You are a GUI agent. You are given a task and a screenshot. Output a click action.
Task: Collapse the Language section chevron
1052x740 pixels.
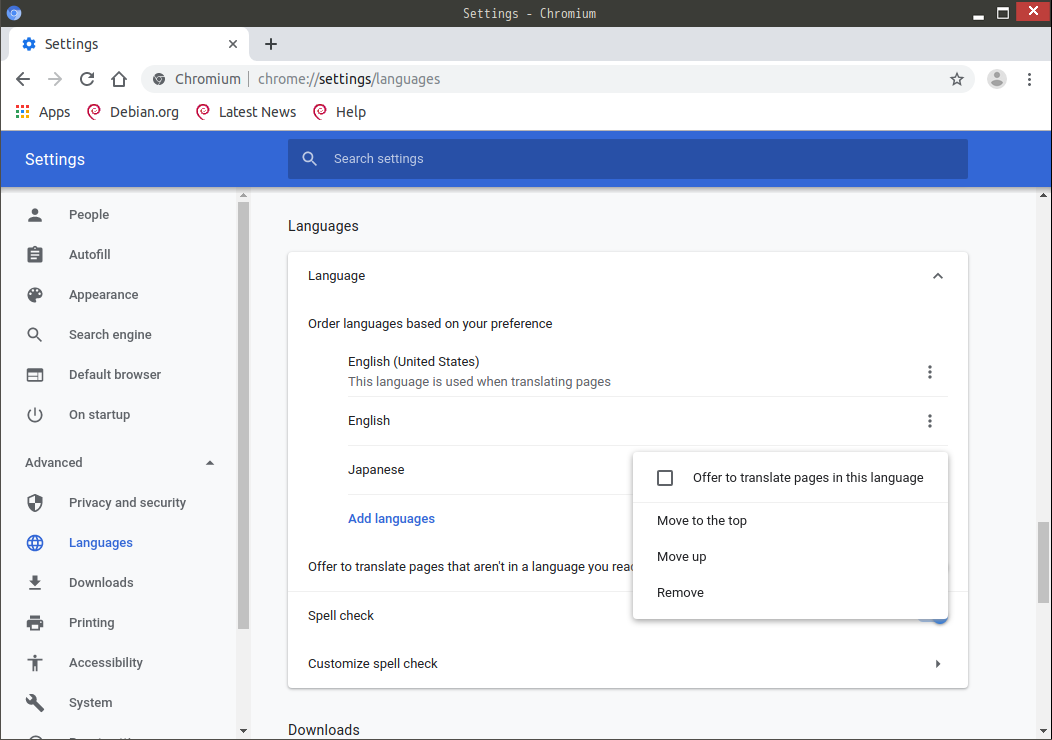click(x=938, y=276)
